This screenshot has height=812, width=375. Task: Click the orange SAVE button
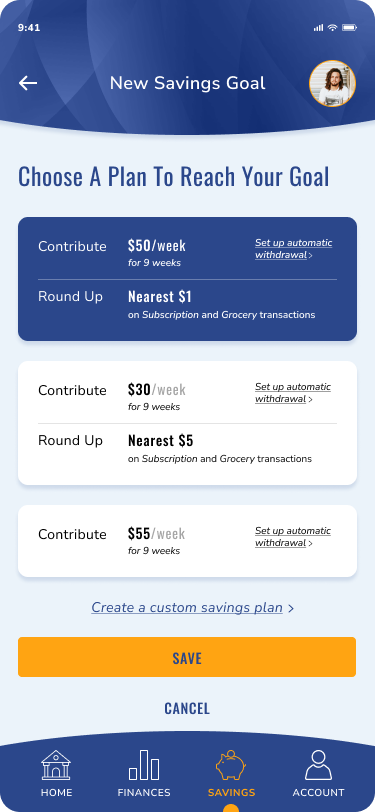tap(187, 657)
